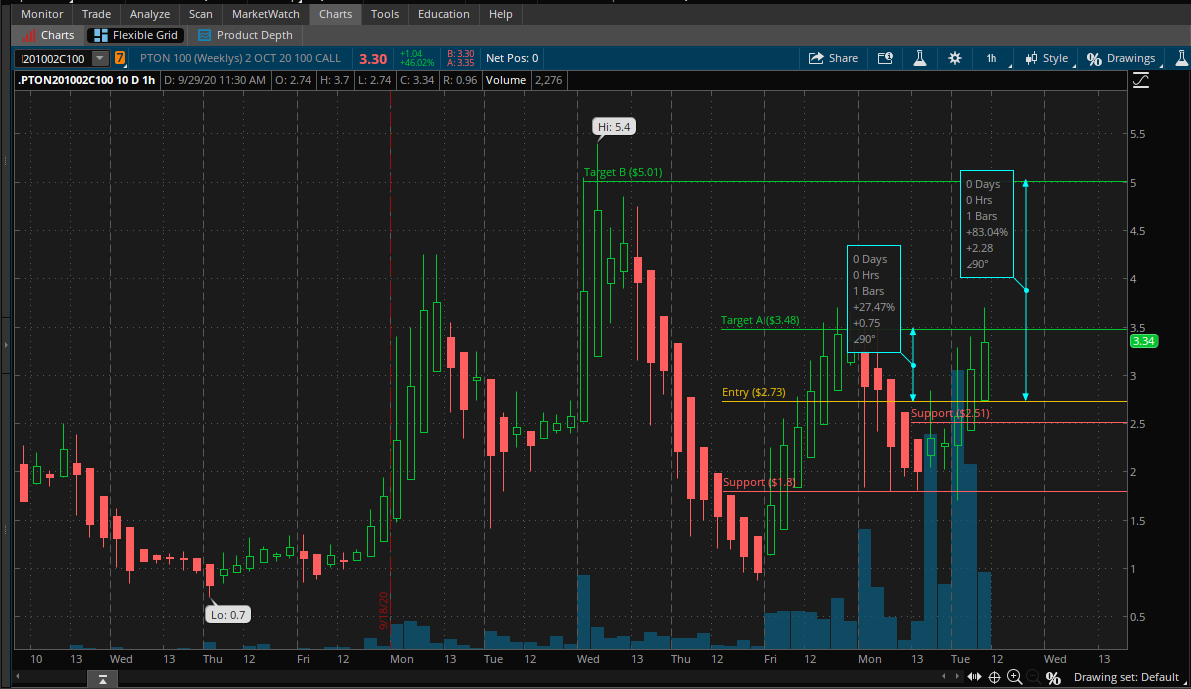Click the Lo: 0.7 price bubble
This screenshot has height=689, width=1191.
228,615
